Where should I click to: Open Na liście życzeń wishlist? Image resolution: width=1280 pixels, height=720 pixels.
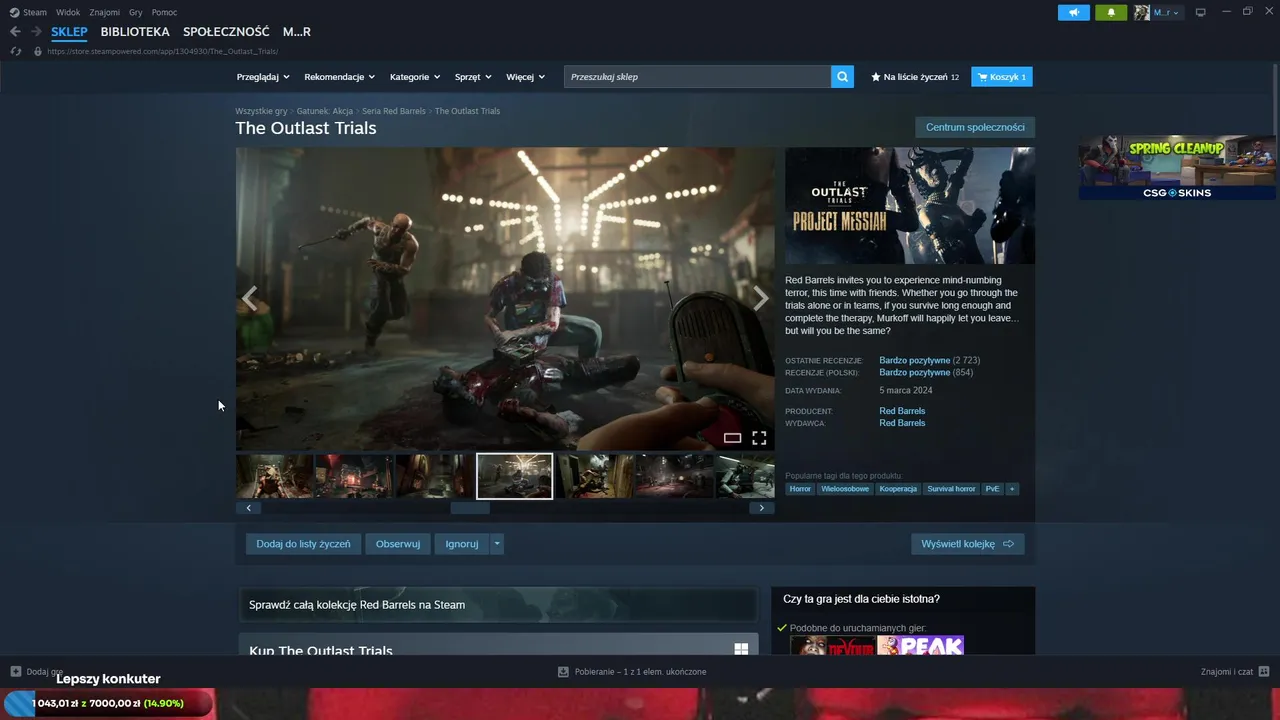click(915, 77)
